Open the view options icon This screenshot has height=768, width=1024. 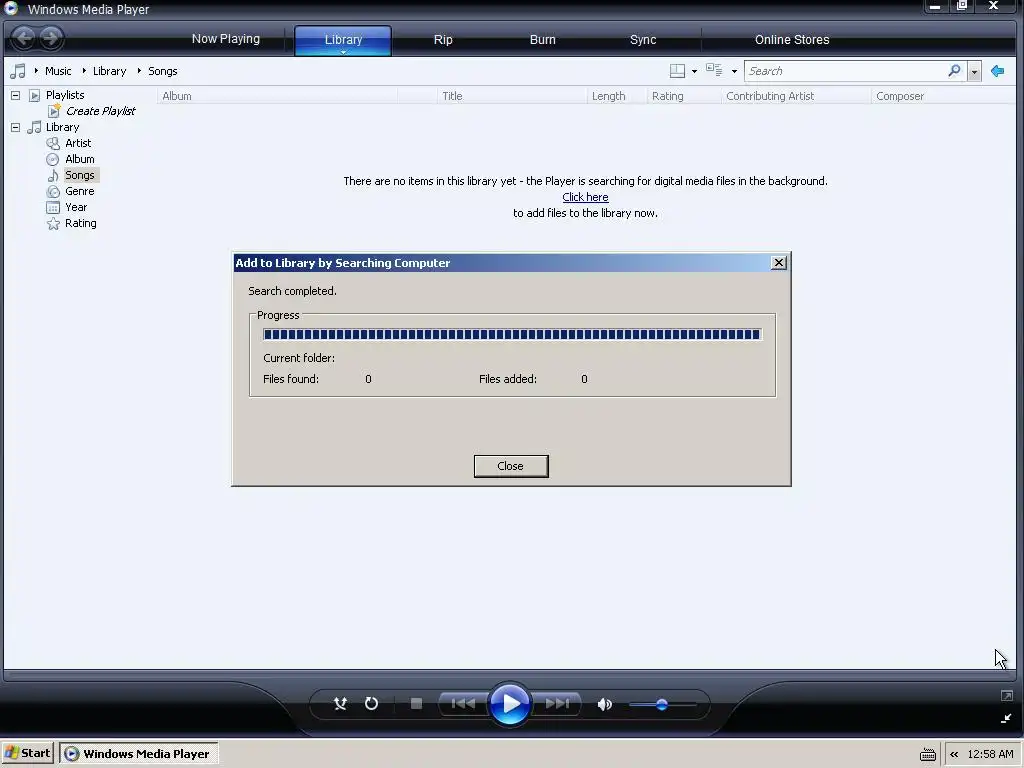714,71
